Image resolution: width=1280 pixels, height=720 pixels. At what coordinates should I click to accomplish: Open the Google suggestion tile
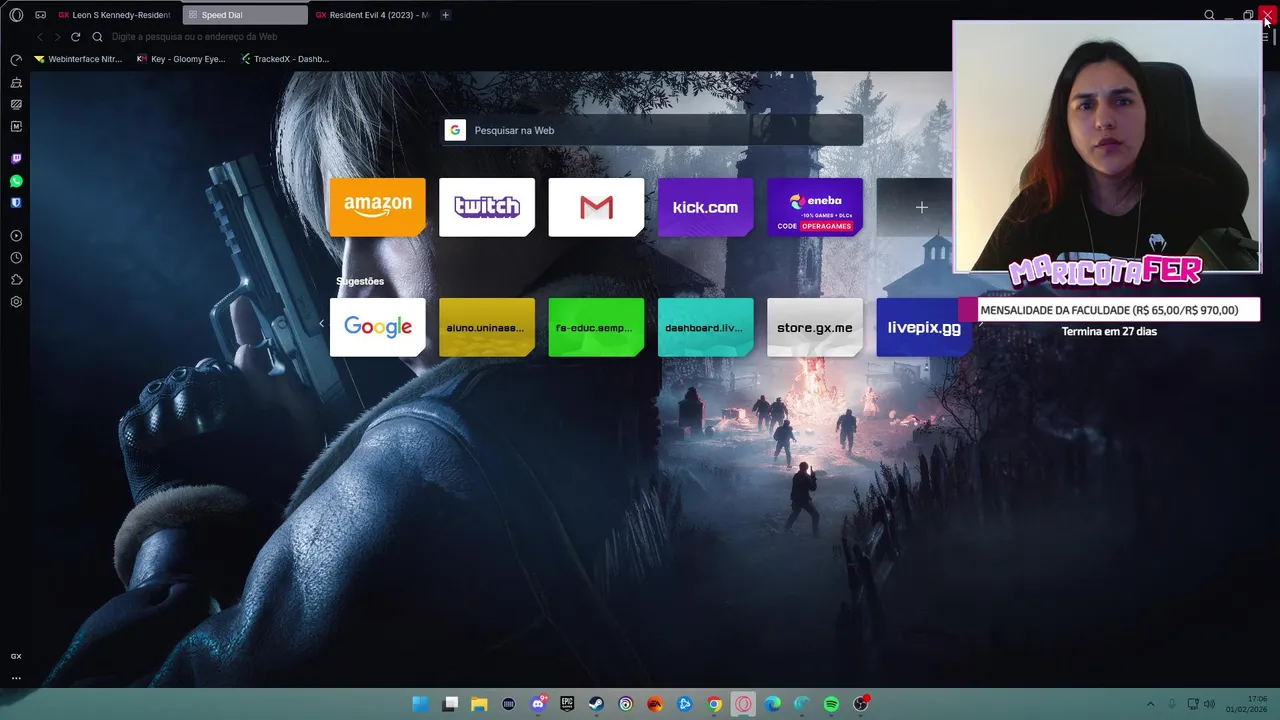(377, 327)
